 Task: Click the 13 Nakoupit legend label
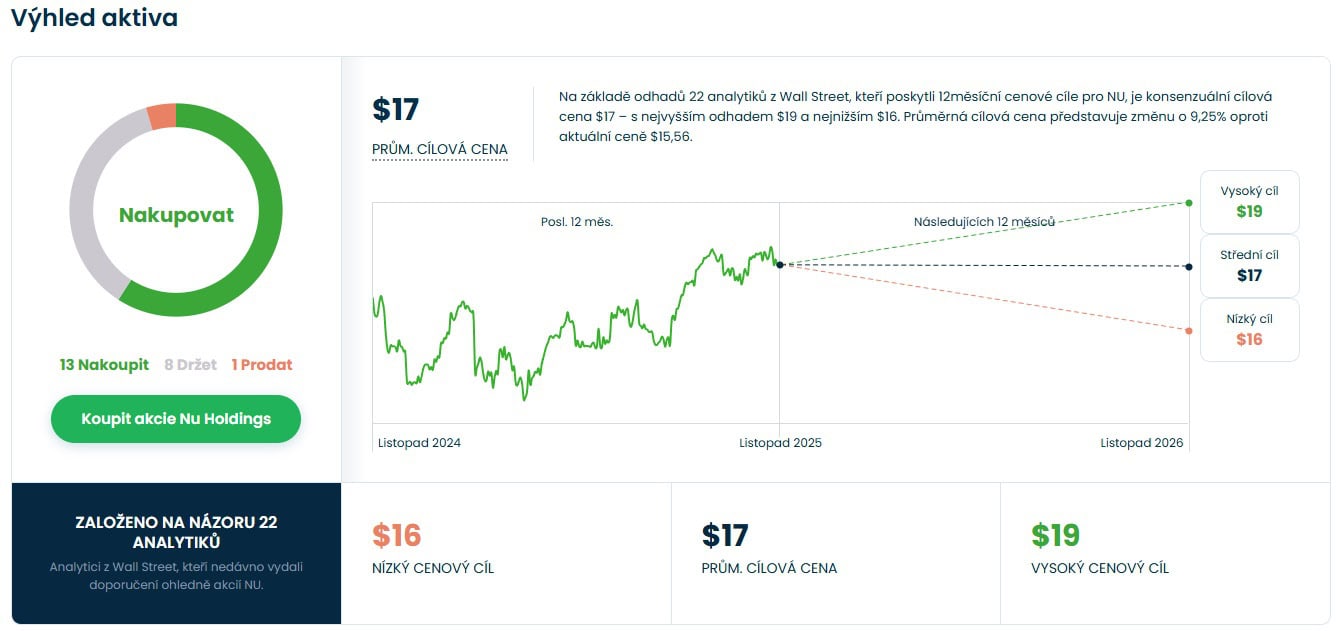click(104, 365)
